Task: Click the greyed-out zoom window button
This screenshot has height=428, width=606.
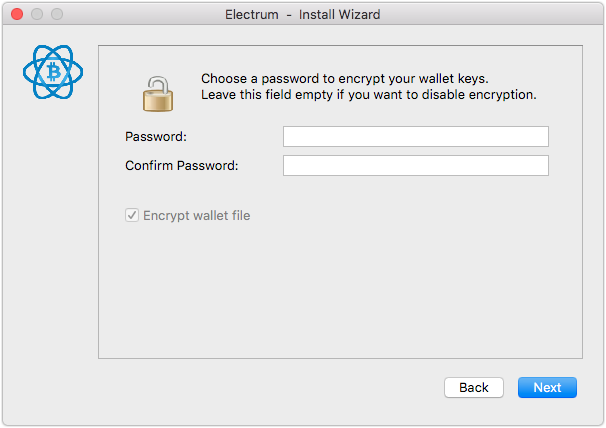Action: coord(57,14)
